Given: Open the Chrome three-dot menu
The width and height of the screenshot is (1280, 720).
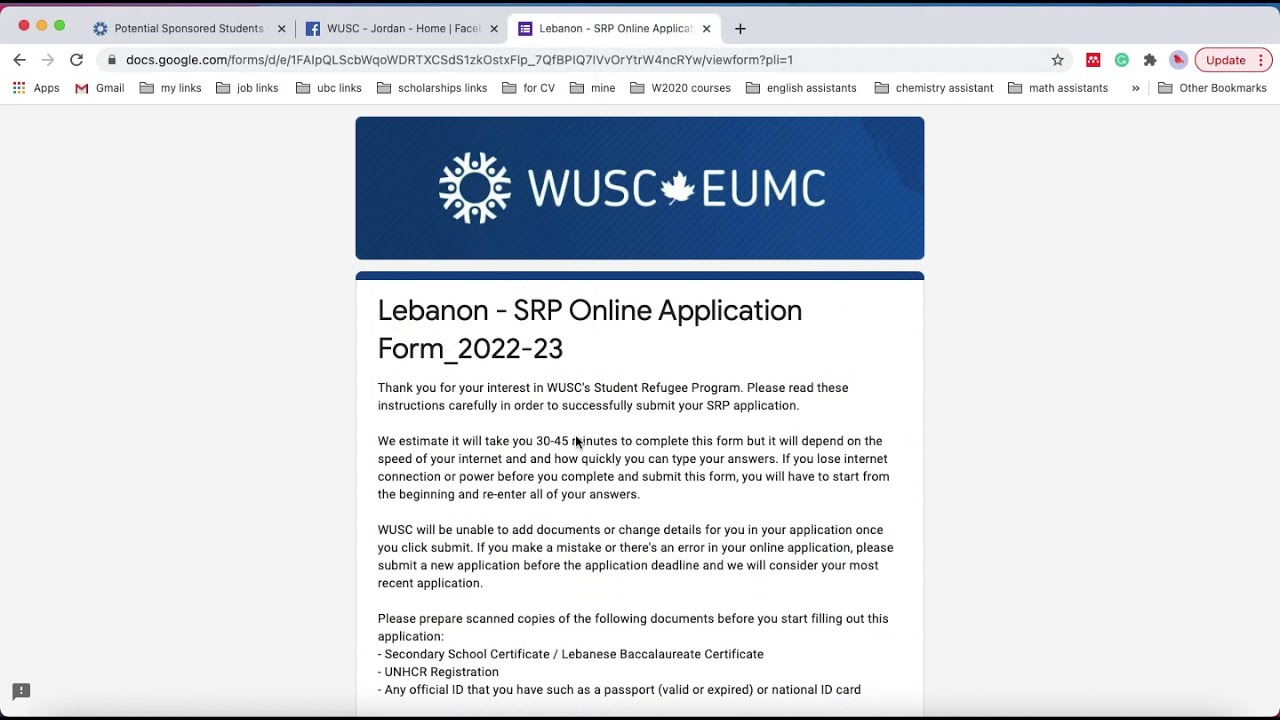Looking at the screenshot, I should click(x=1261, y=60).
